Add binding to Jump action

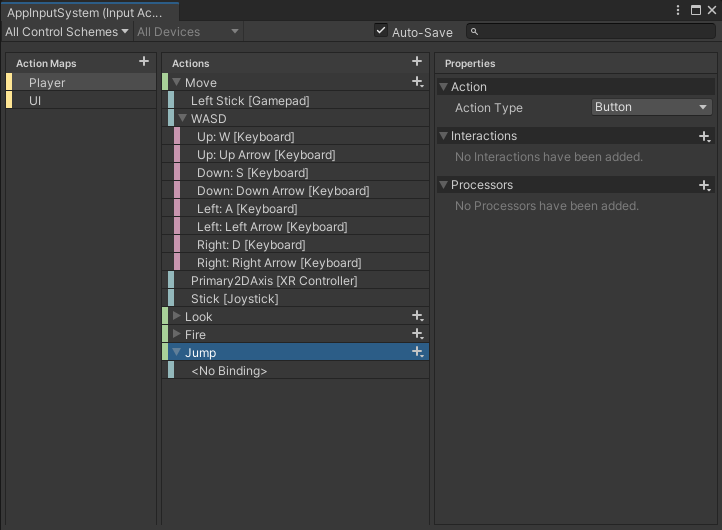[417, 352]
